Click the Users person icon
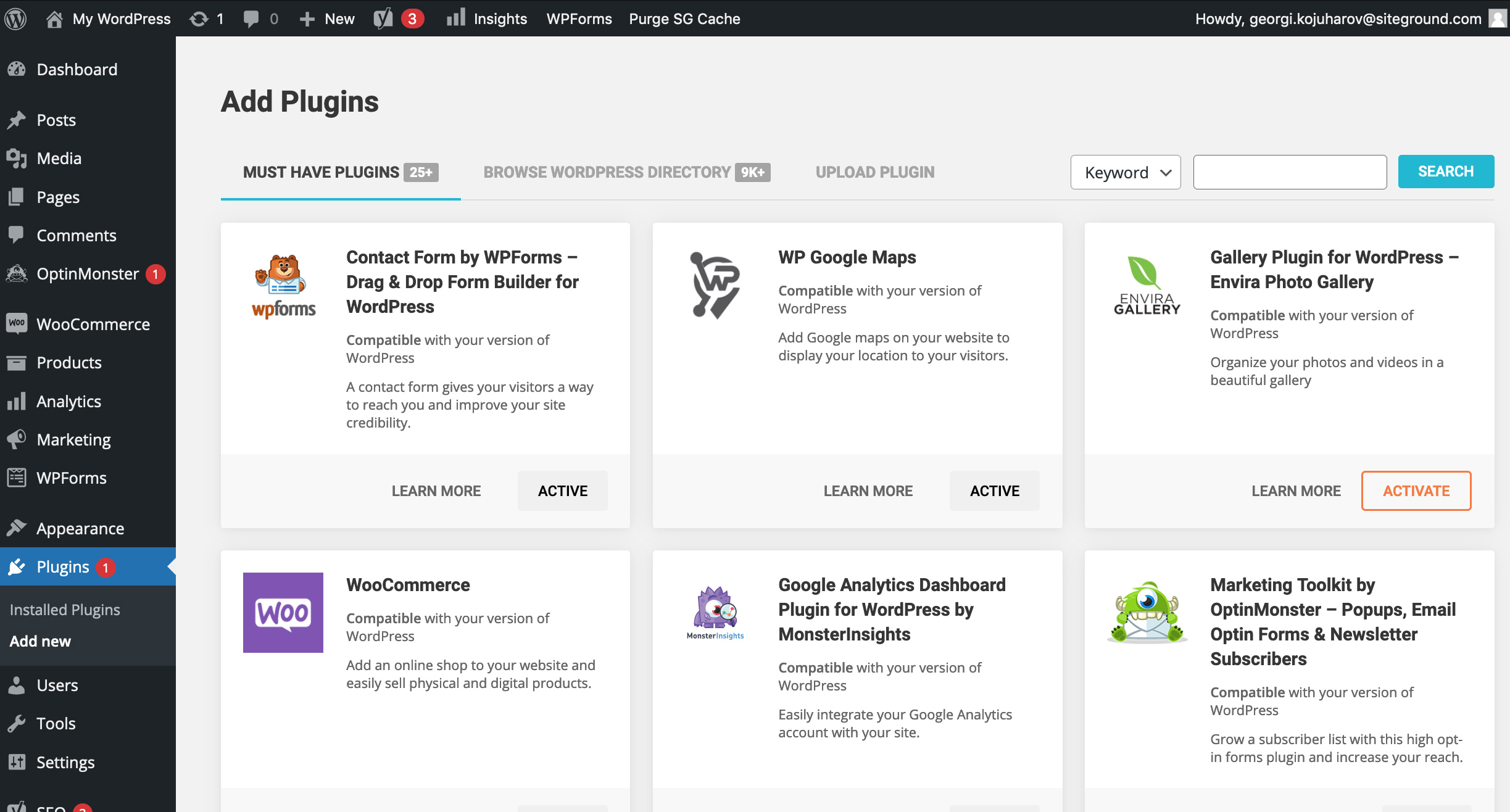Screen dimensions: 1510x812 tap(17, 685)
